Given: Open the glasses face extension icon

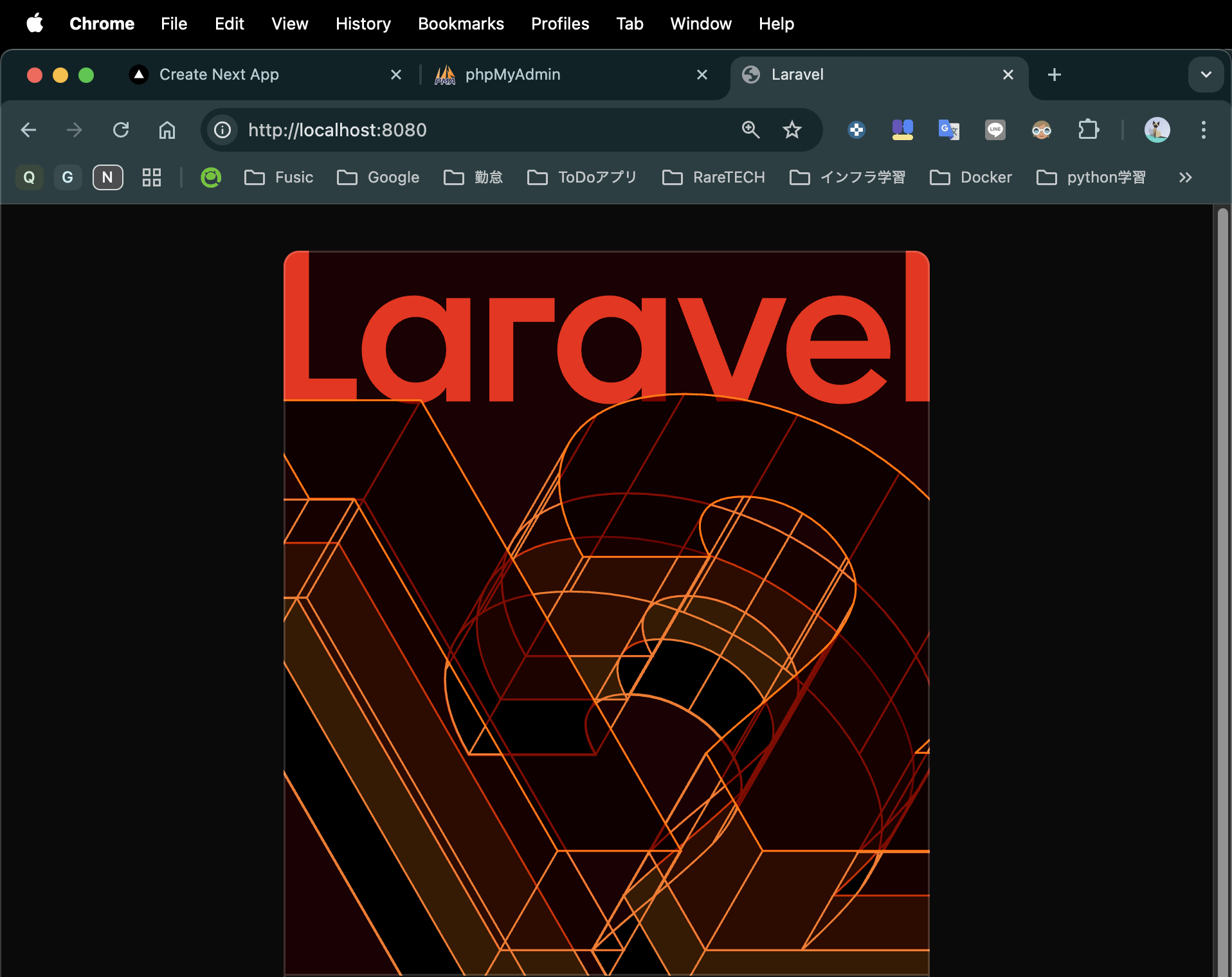Looking at the screenshot, I should coord(1042,130).
